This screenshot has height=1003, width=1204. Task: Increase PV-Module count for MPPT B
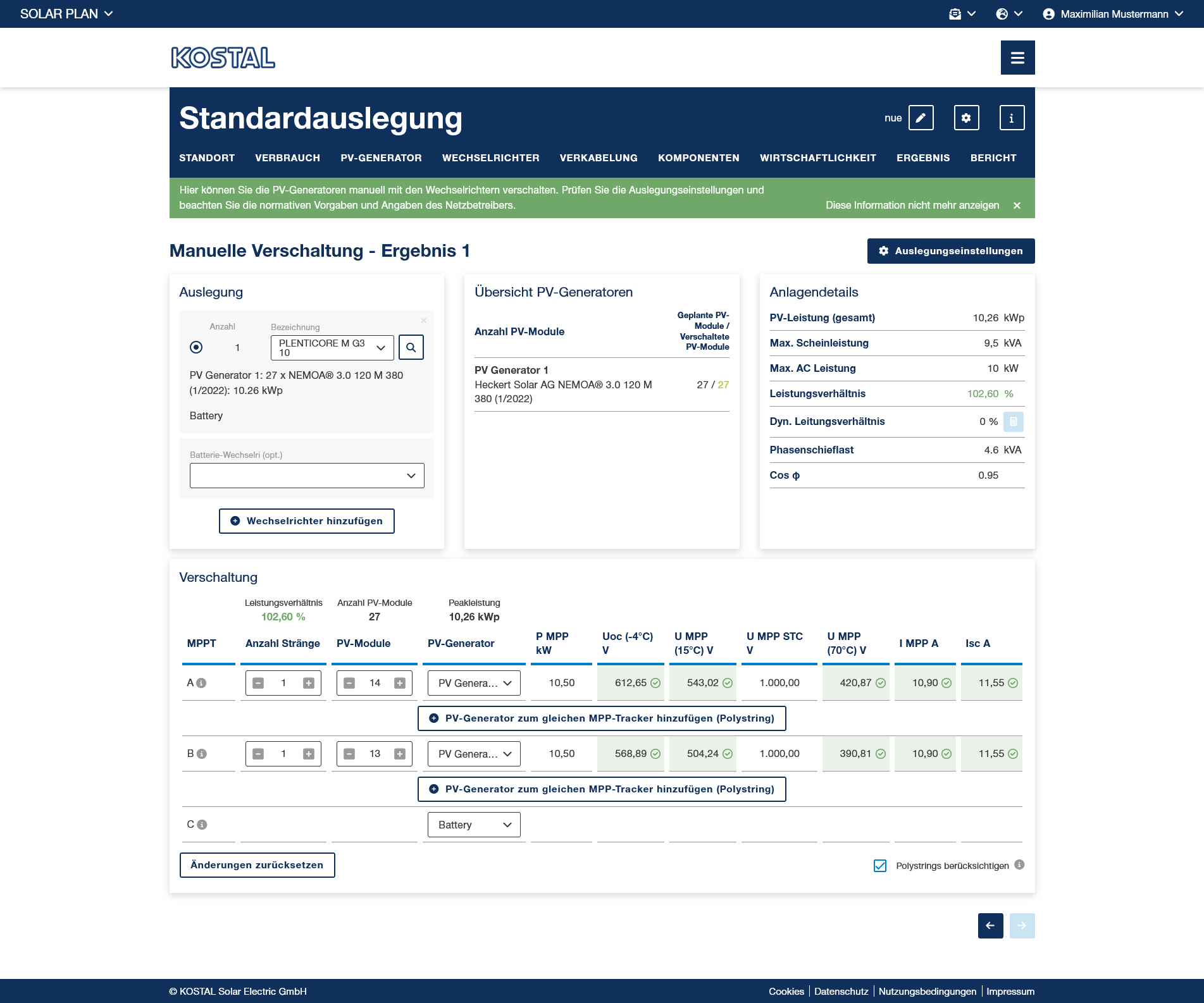point(400,754)
